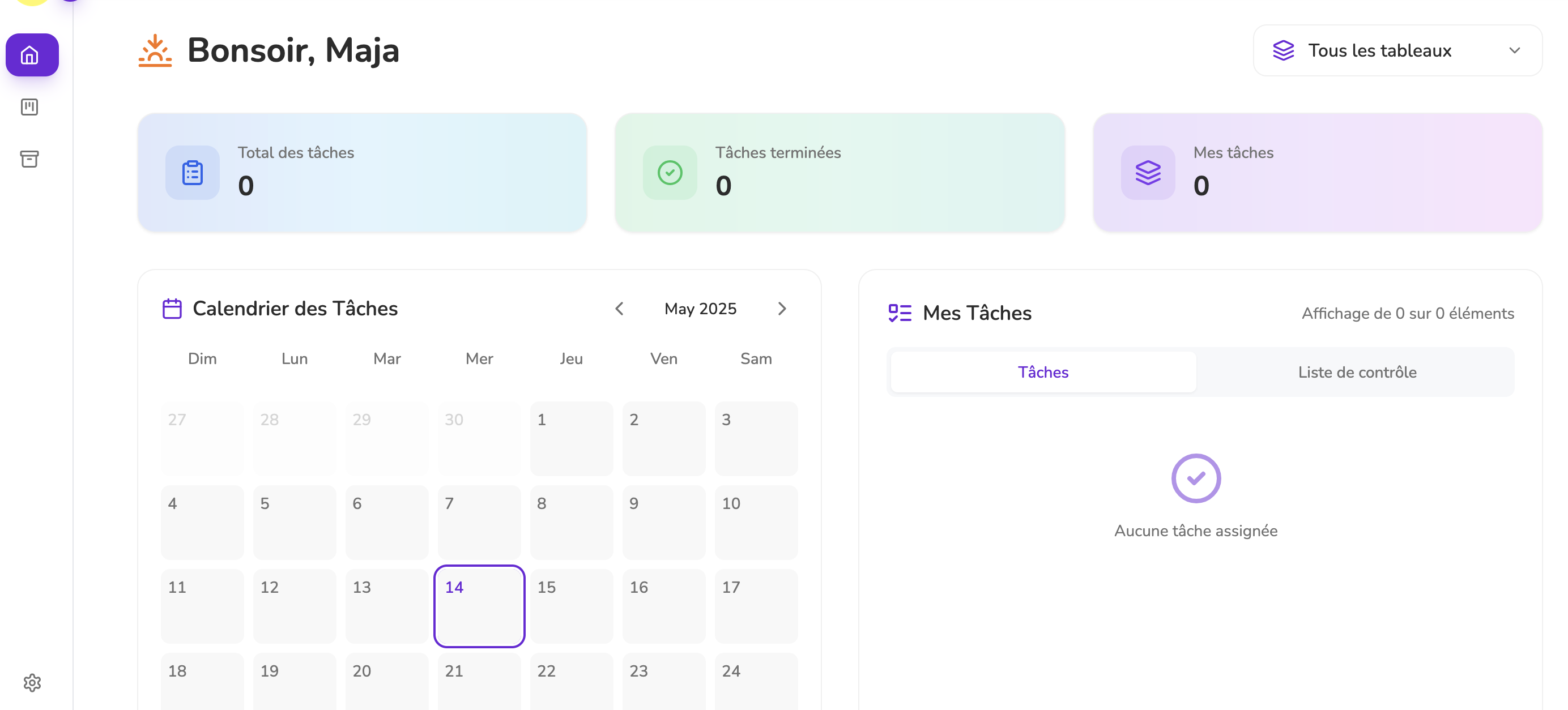1568x710 pixels.
Task: Select May 5 in the calendar
Action: point(295,523)
